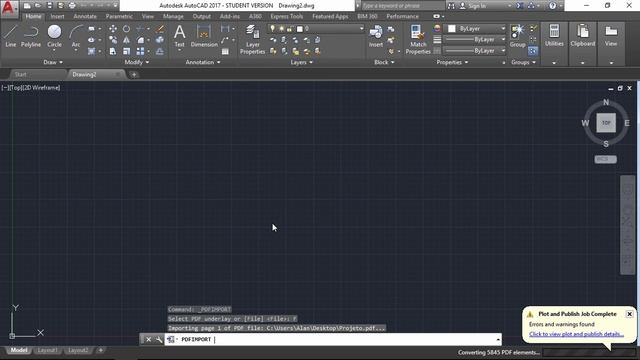Add a new drawing tab with plus
Image resolution: width=640 pixels, height=360 pixels.
pyautogui.click(x=134, y=74)
